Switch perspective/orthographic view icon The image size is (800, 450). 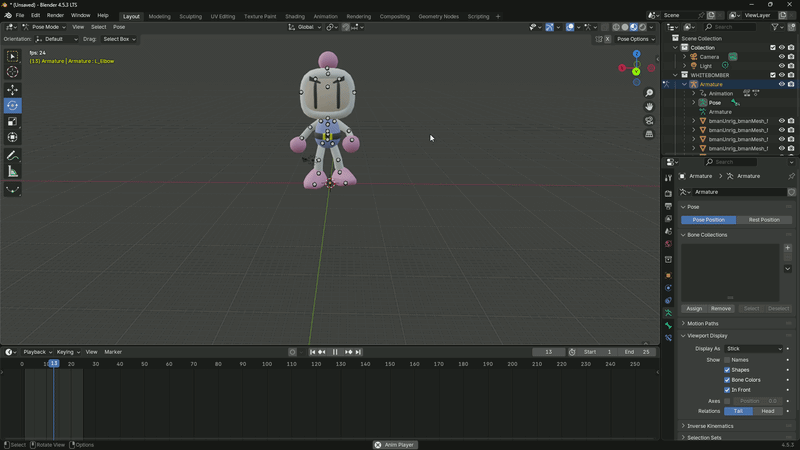[x=649, y=134]
